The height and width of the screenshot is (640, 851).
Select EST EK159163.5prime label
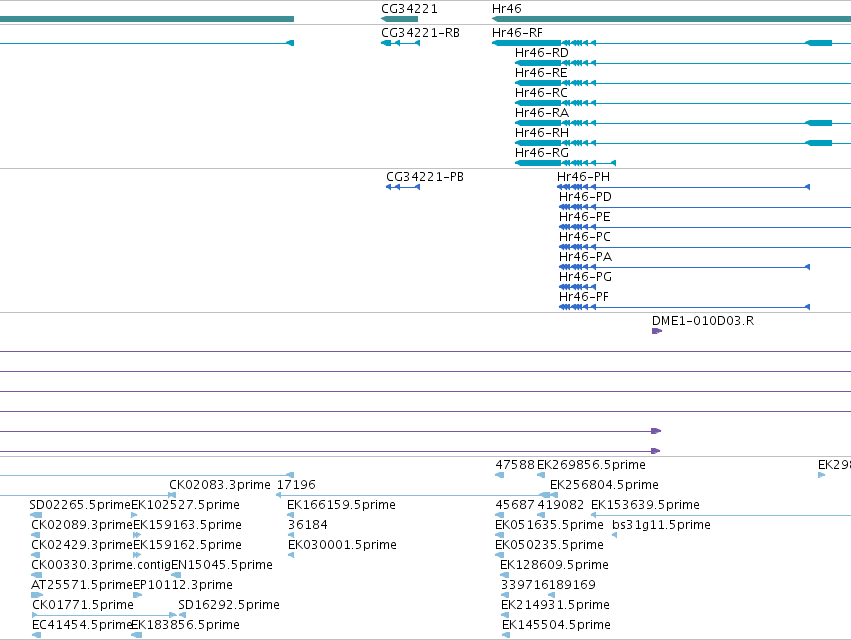(187, 525)
